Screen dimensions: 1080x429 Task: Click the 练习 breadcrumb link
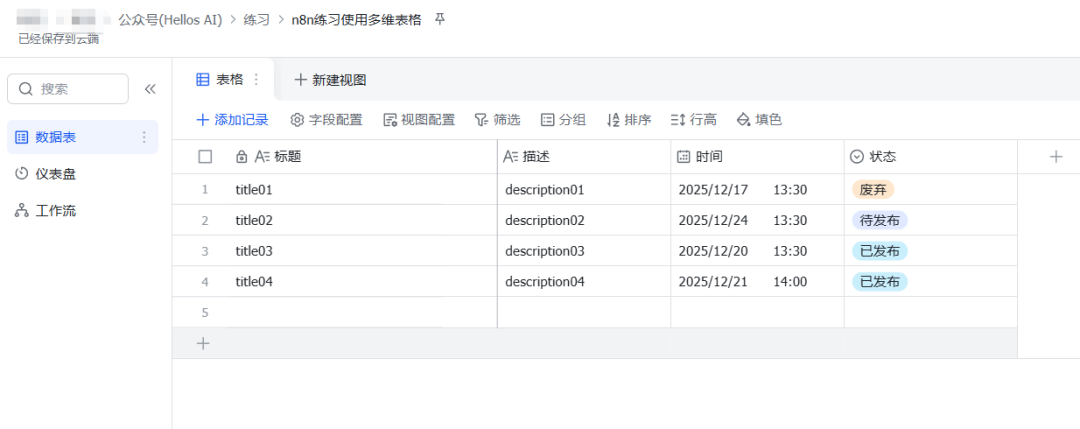[x=257, y=20]
